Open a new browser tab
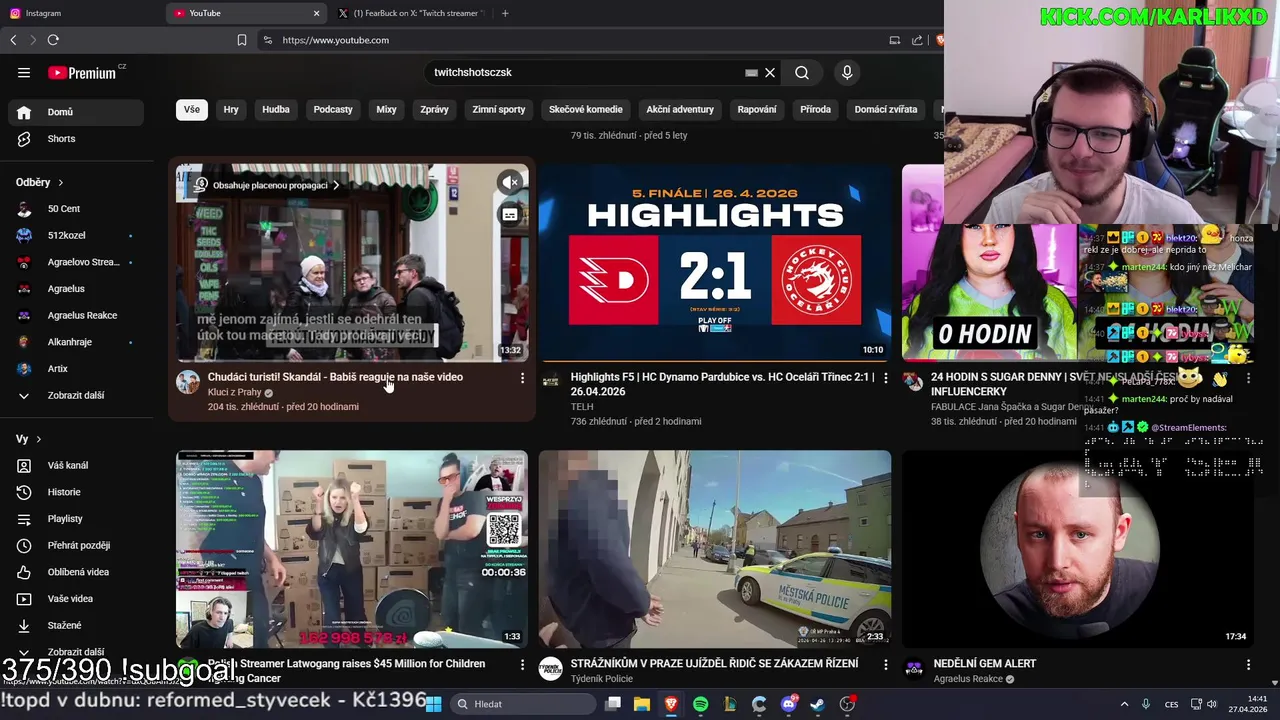This screenshot has width=1280, height=720. point(505,13)
